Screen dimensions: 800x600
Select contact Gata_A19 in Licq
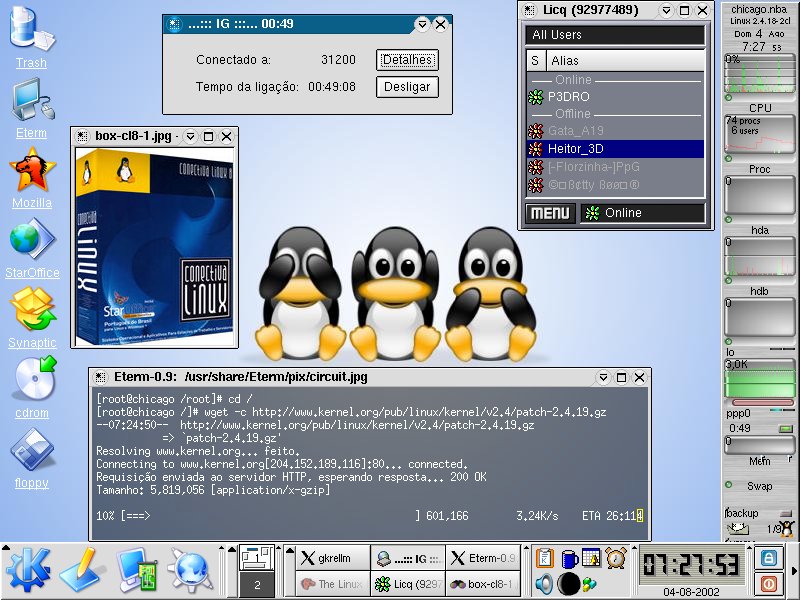coord(615,131)
